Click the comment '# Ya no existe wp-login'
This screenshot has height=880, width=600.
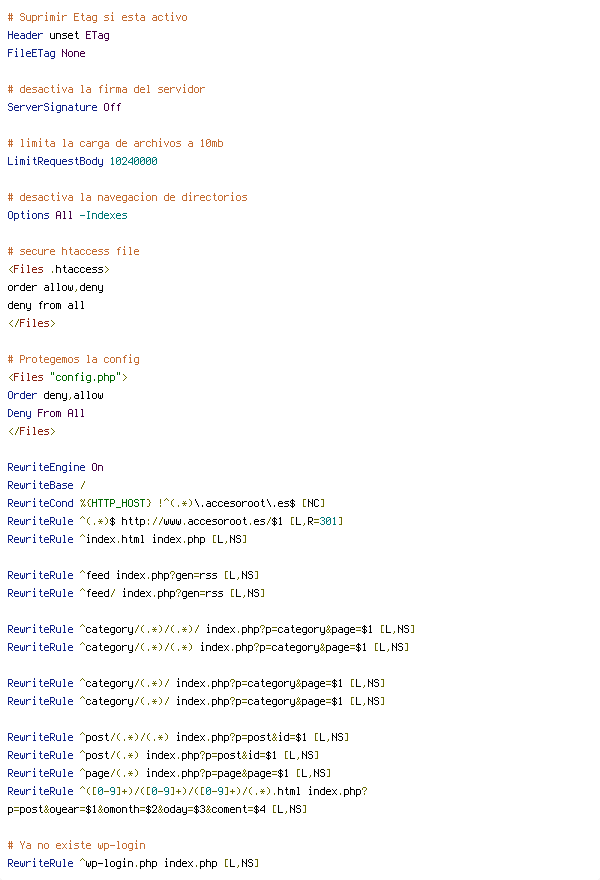pyautogui.click(x=77, y=845)
